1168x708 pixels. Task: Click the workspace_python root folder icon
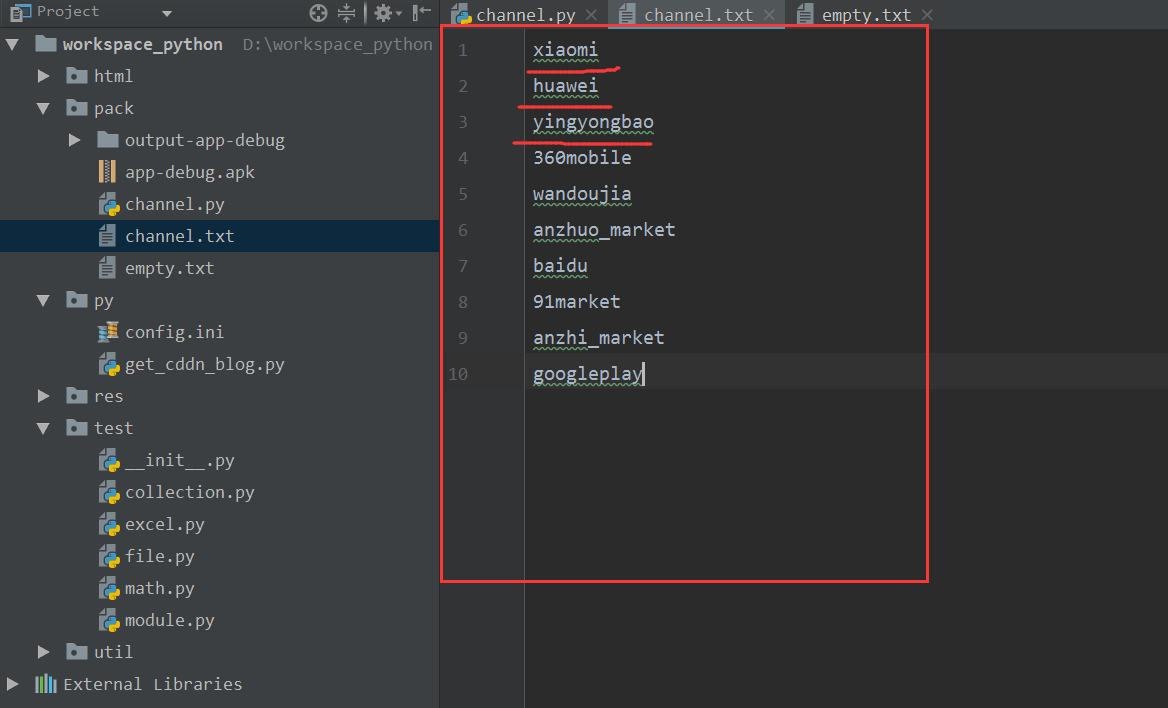click(45, 43)
